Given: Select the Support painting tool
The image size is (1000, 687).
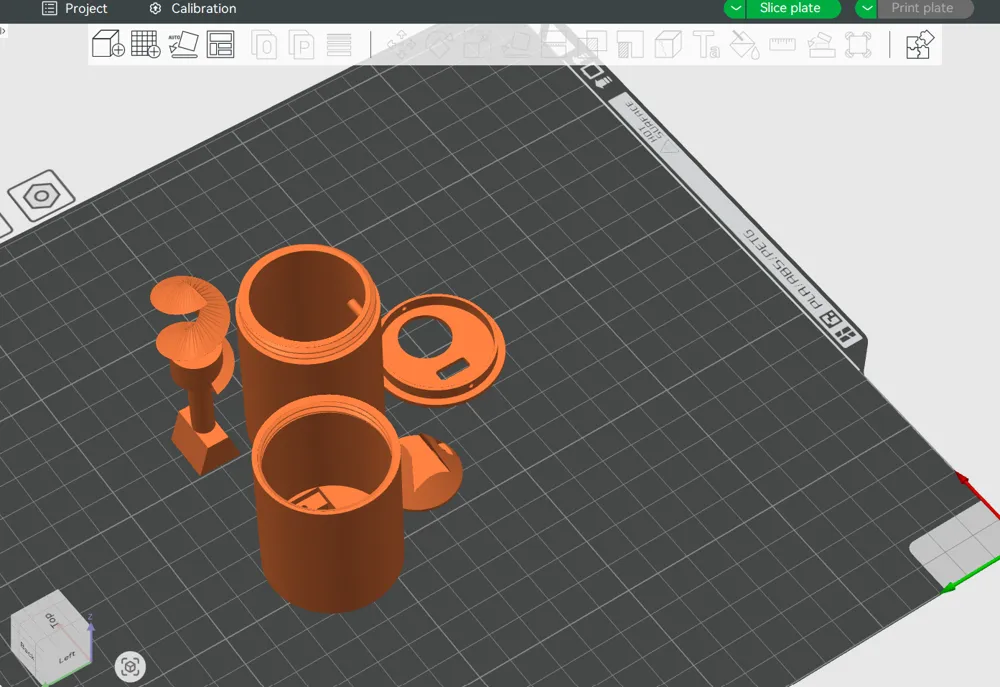Looking at the screenshot, I should pos(630,45).
